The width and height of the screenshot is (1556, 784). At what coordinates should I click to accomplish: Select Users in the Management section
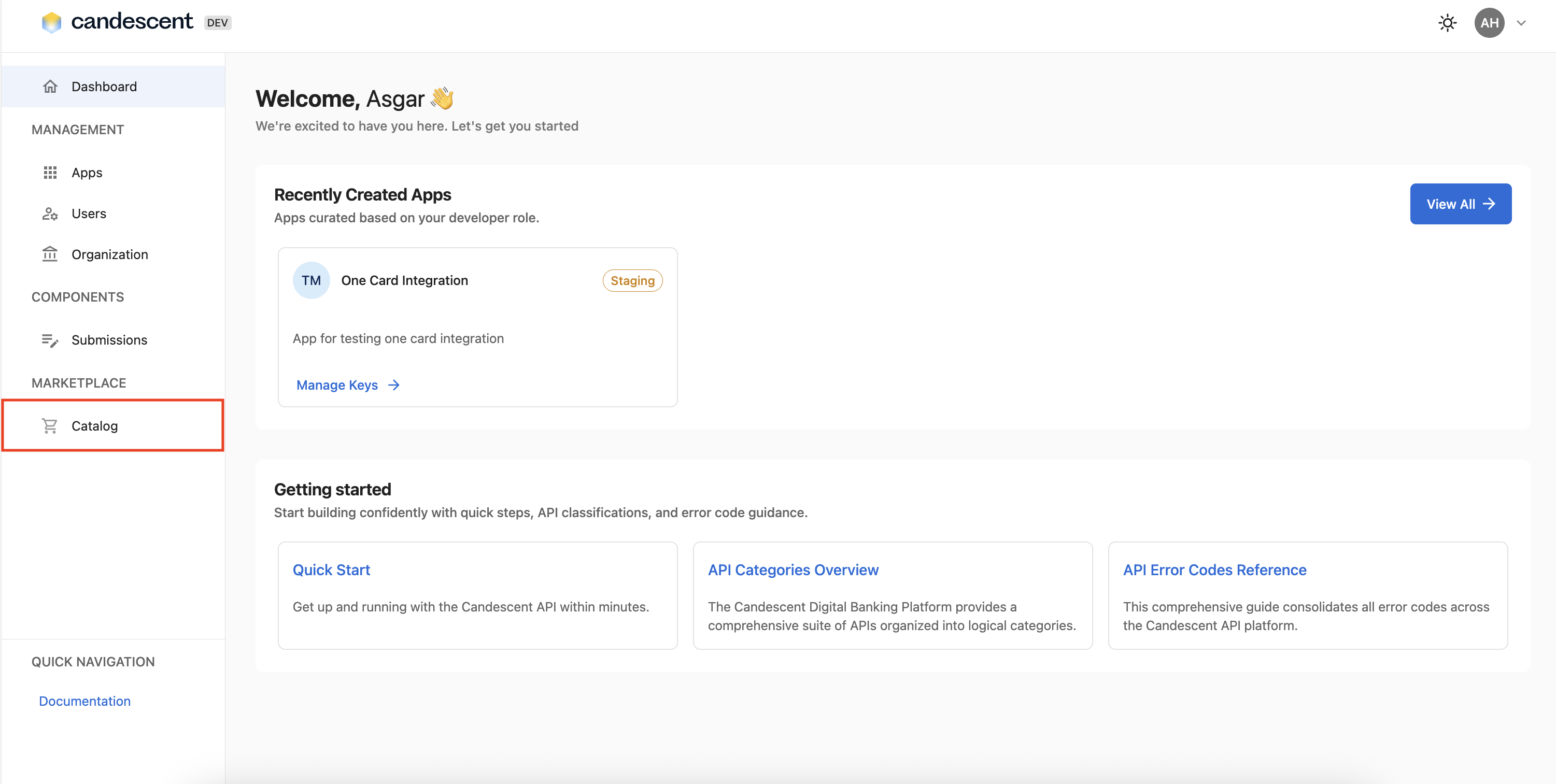89,213
